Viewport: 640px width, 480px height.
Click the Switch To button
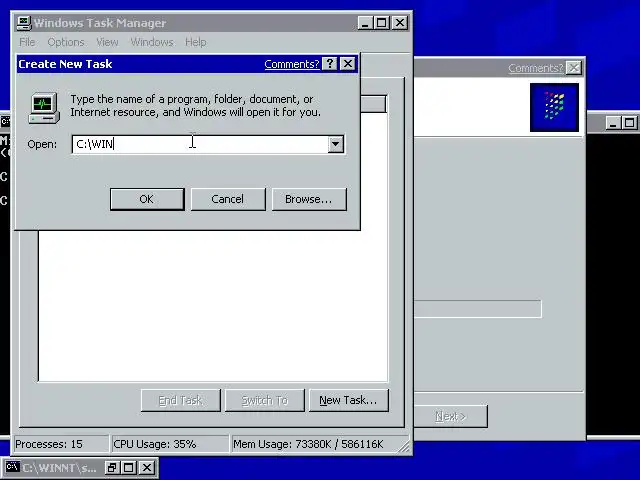pos(264,400)
